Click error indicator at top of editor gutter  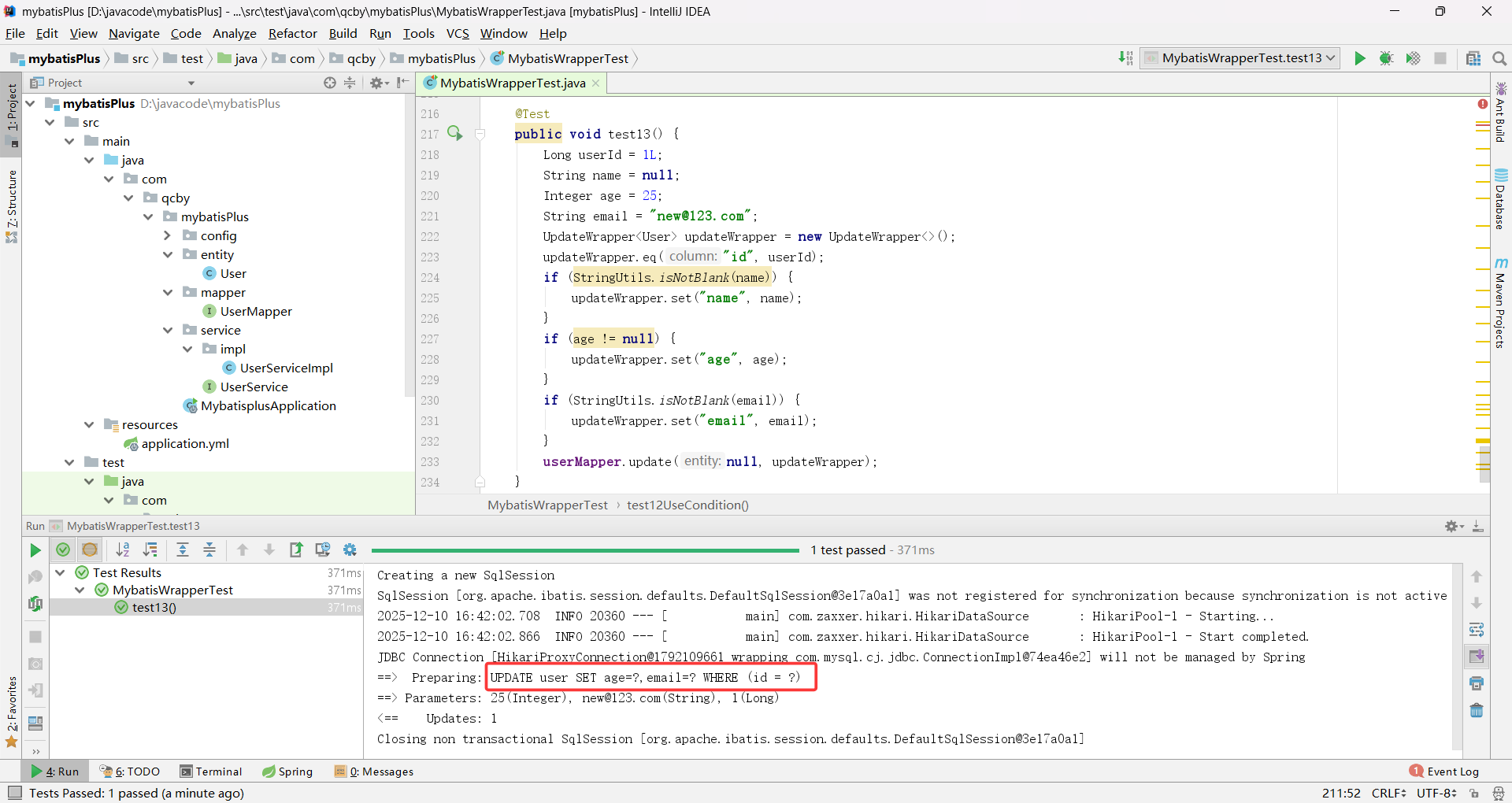(x=1483, y=104)
